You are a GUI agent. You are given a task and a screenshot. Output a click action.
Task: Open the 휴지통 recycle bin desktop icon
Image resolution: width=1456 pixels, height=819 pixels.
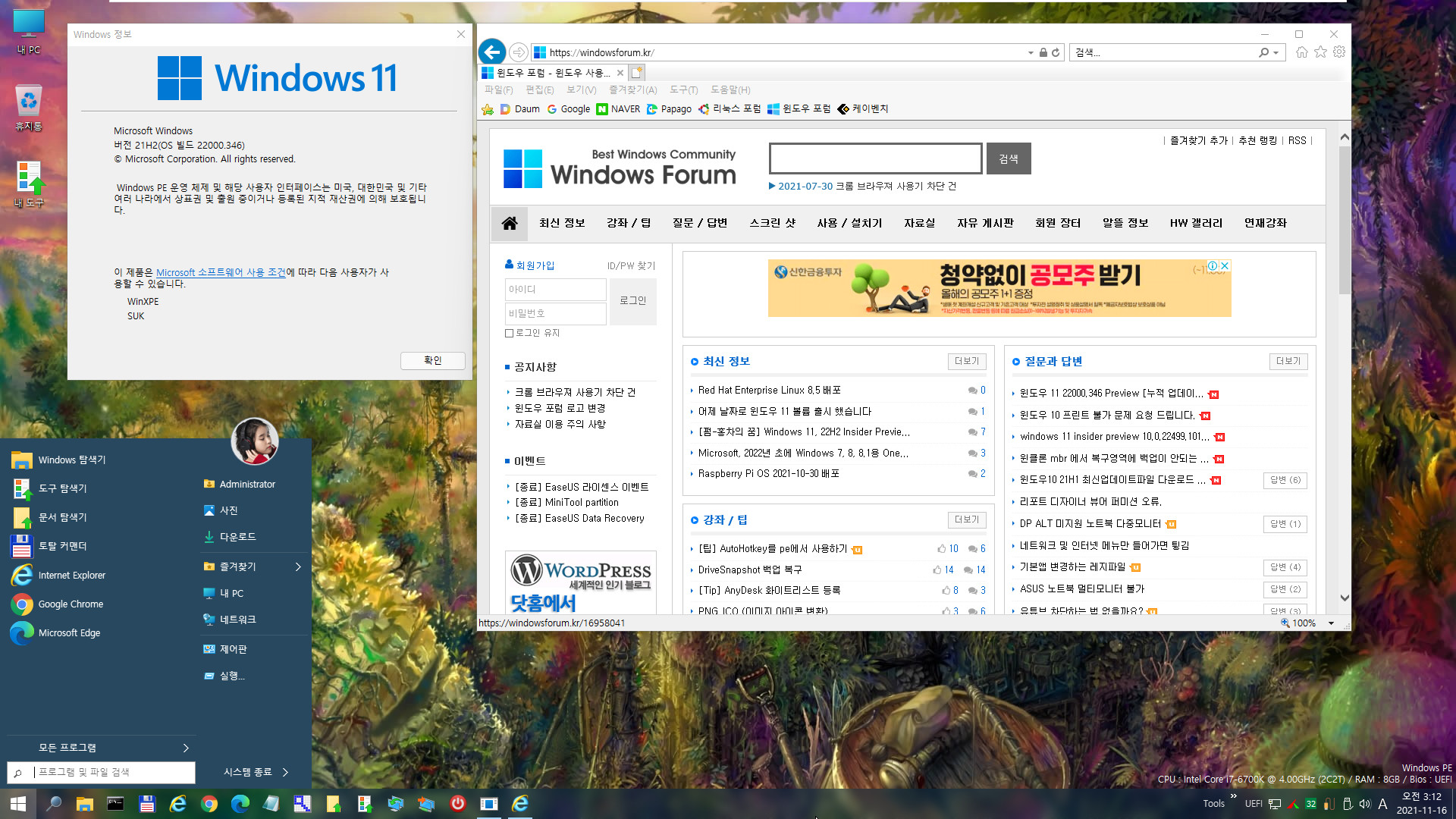pyautogui.click(x=28, y=108)
